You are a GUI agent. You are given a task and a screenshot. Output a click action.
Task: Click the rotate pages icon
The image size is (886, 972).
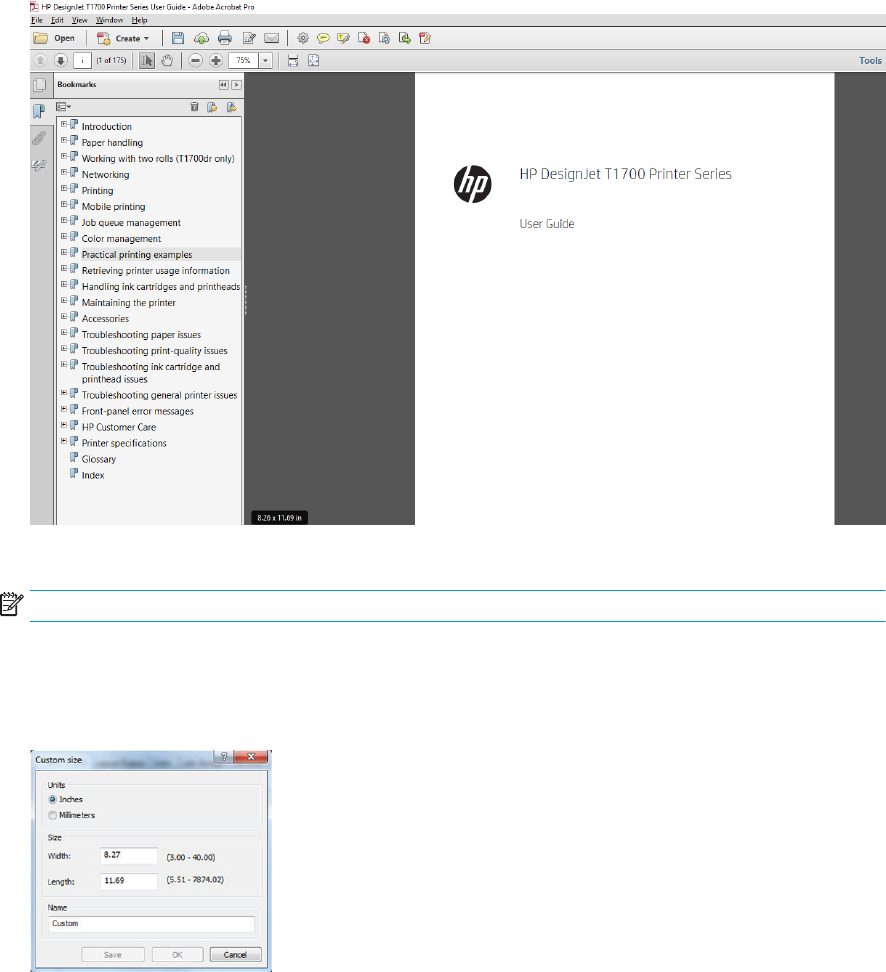[x=384, y=38]
